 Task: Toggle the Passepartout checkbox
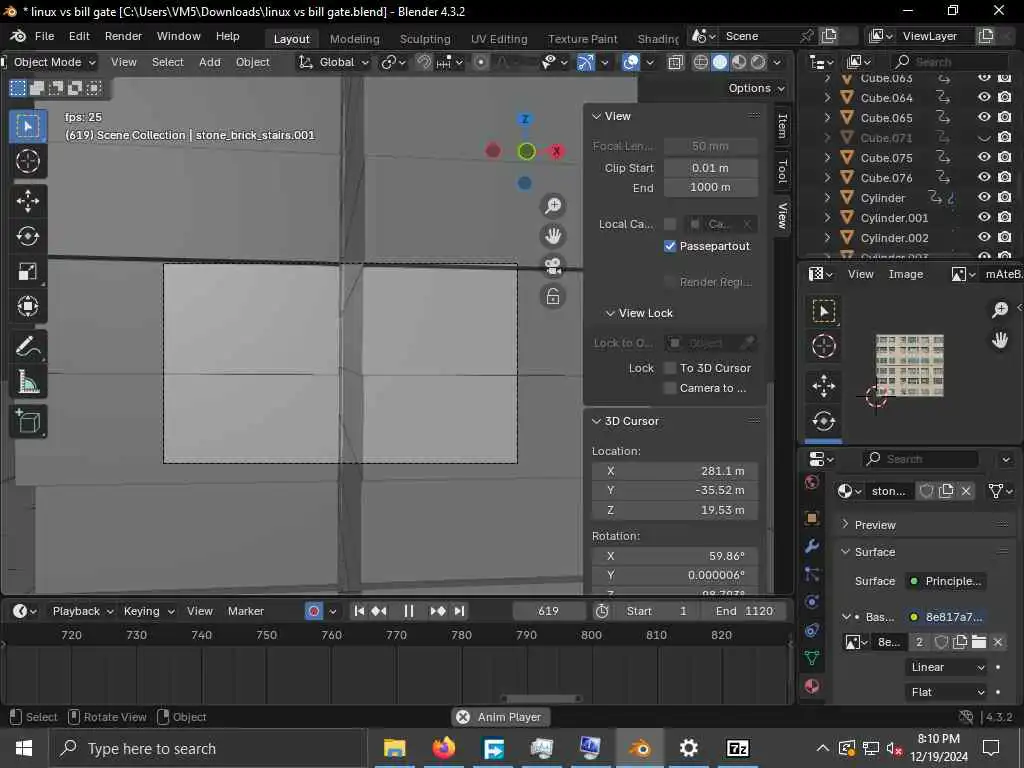click(669, 246)
